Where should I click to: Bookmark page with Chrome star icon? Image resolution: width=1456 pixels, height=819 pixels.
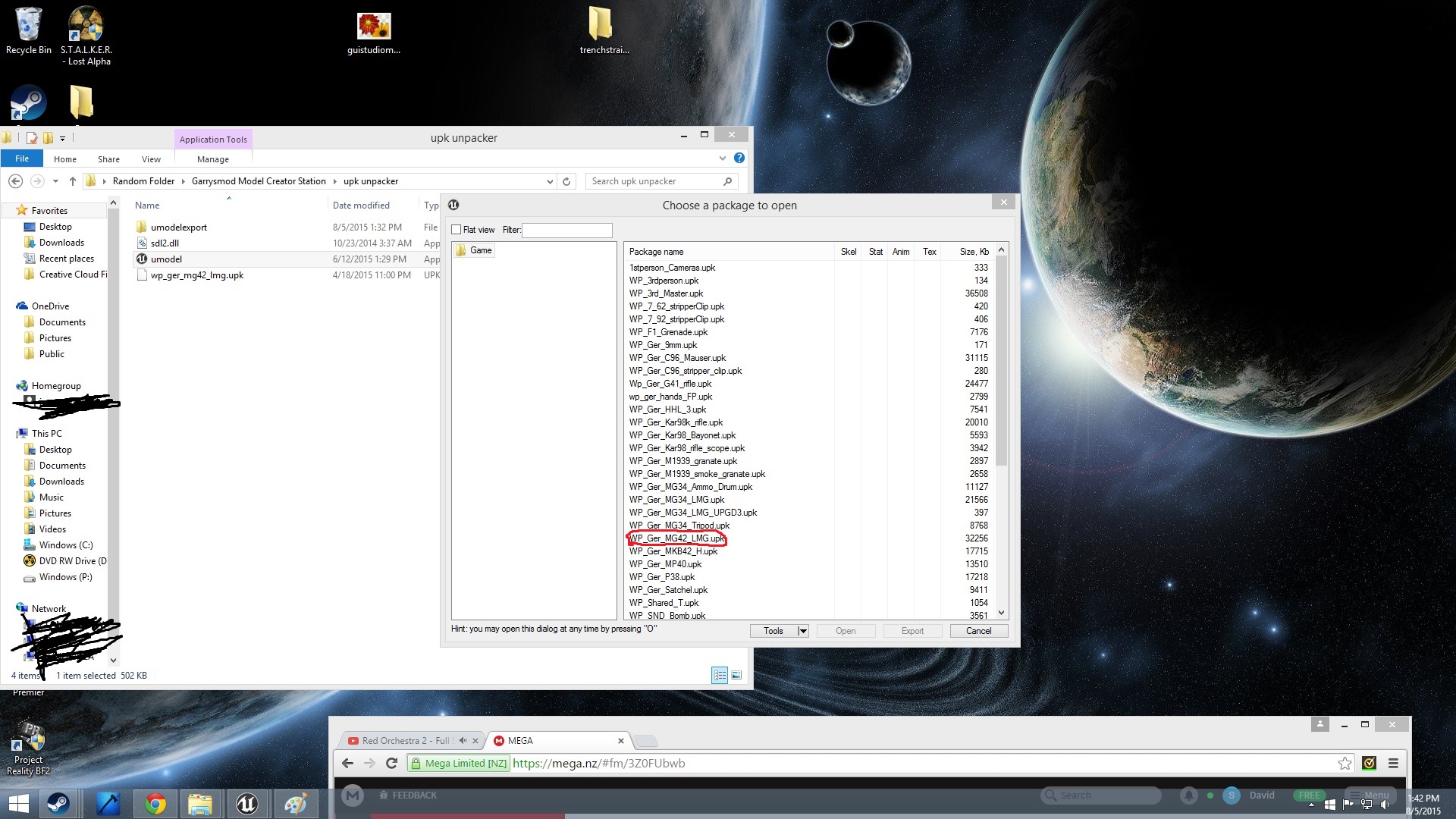[x=1345, y=764]
